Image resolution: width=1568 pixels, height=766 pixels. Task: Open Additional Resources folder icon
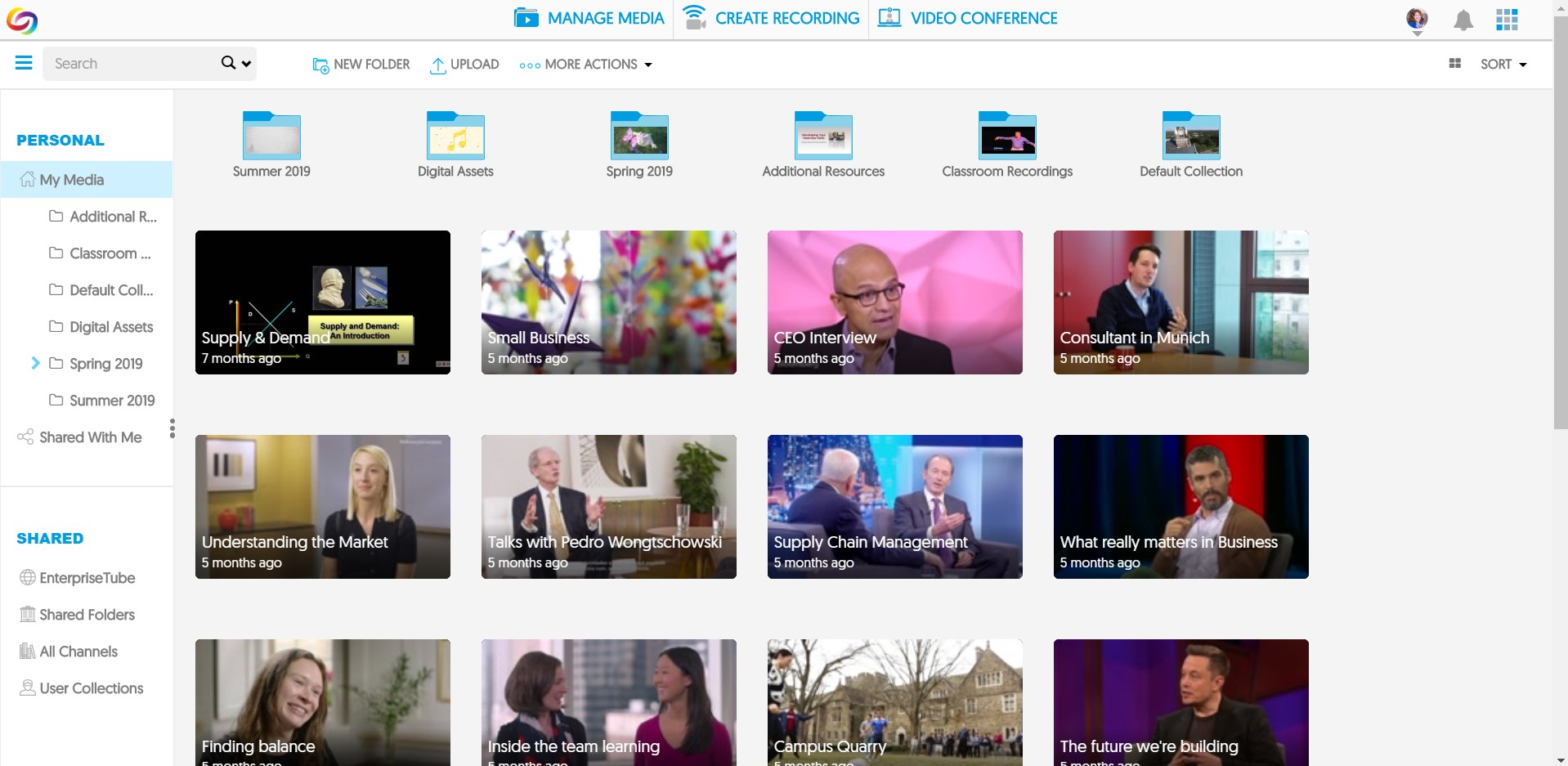[823, 135]
